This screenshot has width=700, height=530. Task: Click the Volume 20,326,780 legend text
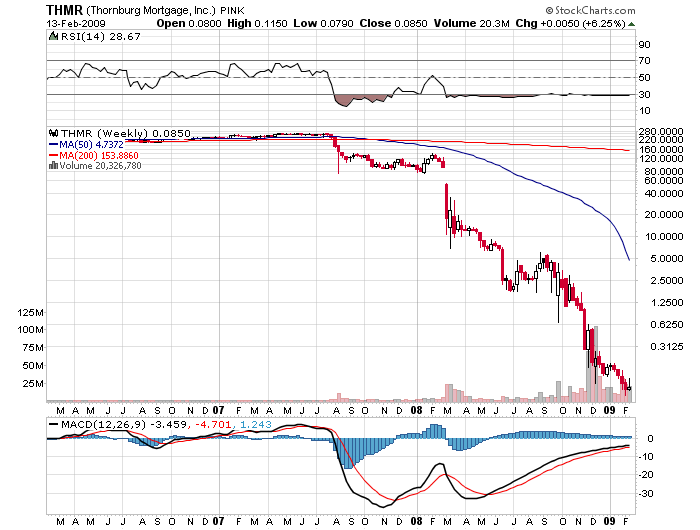coord(100,166)
